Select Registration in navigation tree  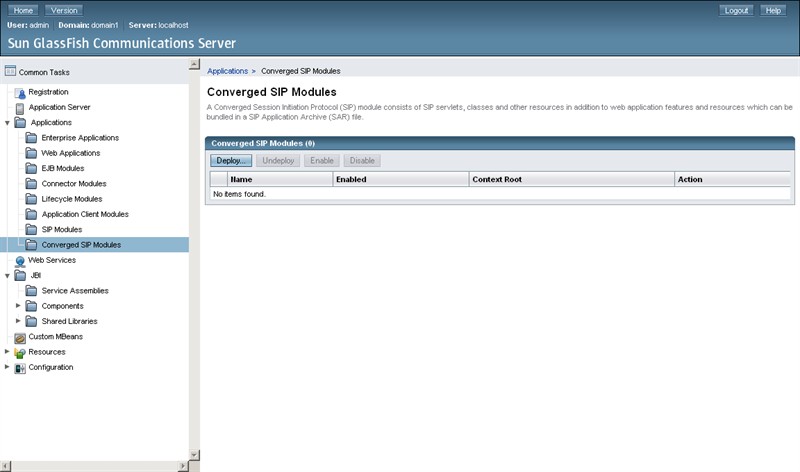[48, 92]
